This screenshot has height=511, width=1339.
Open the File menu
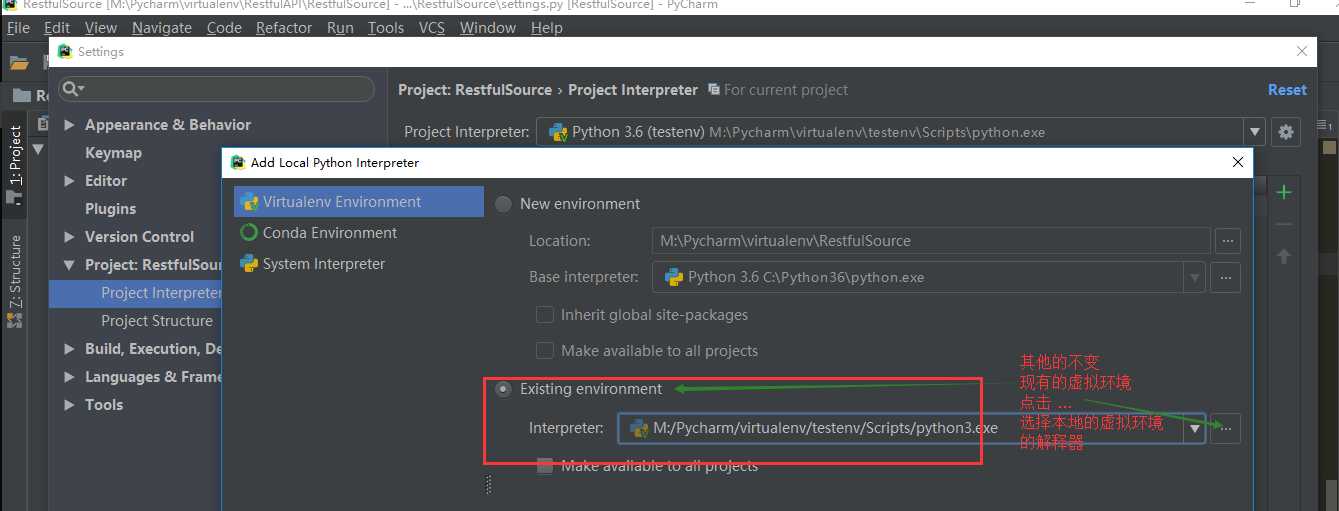(18, 27)
